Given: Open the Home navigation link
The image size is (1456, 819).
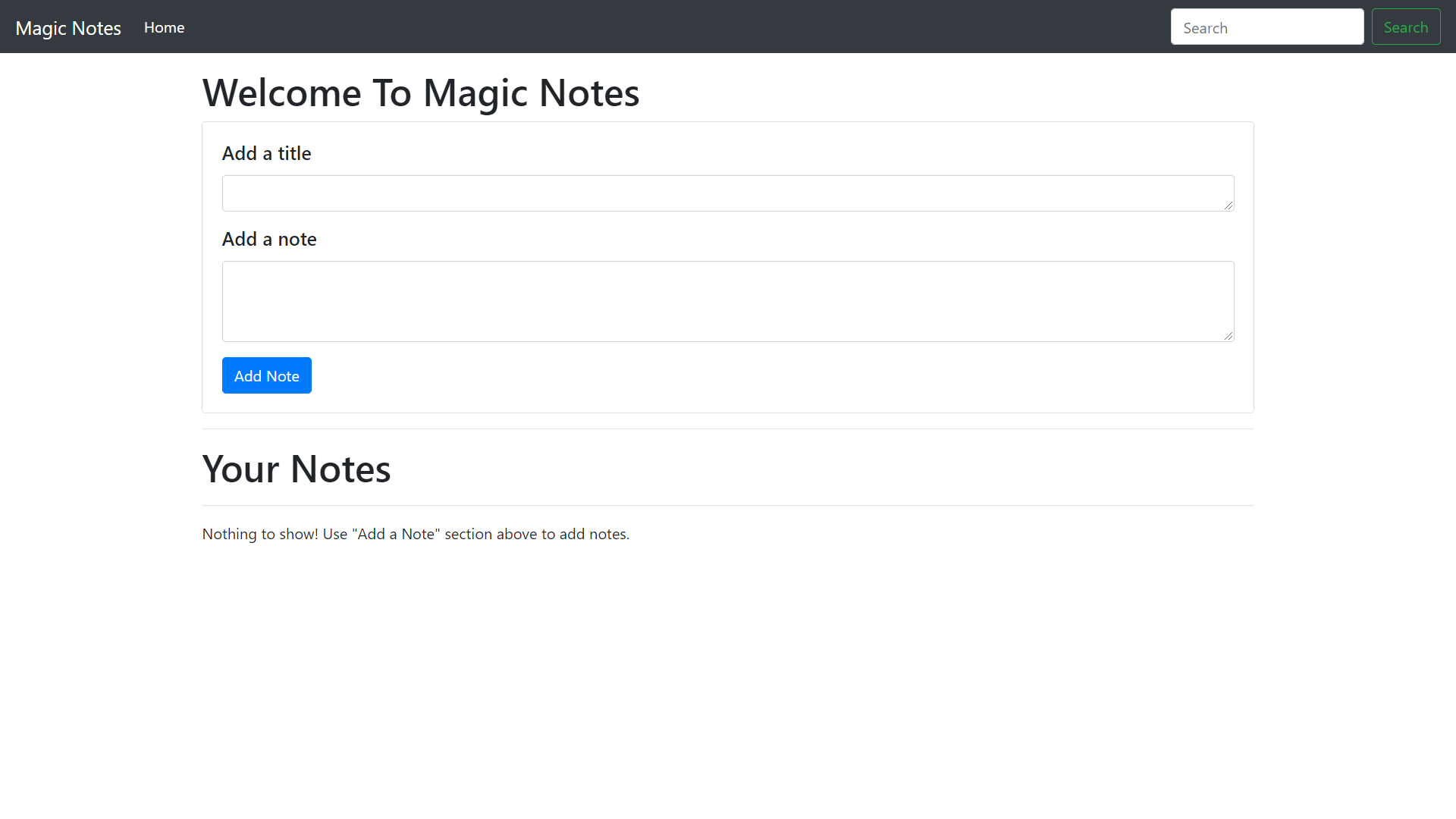Looking at the screenshot, I should point(164,27).
